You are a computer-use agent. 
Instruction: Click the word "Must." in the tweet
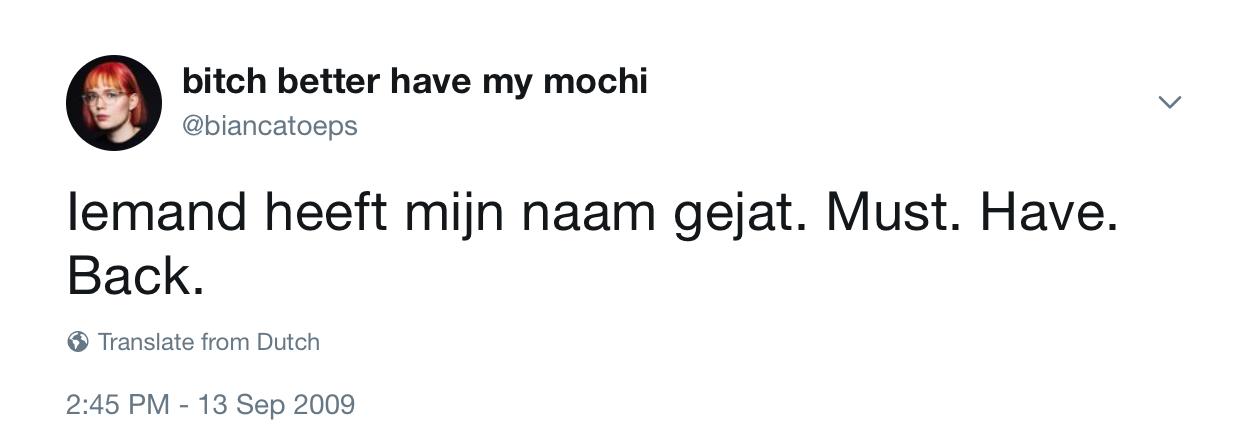tap(893, 215)
